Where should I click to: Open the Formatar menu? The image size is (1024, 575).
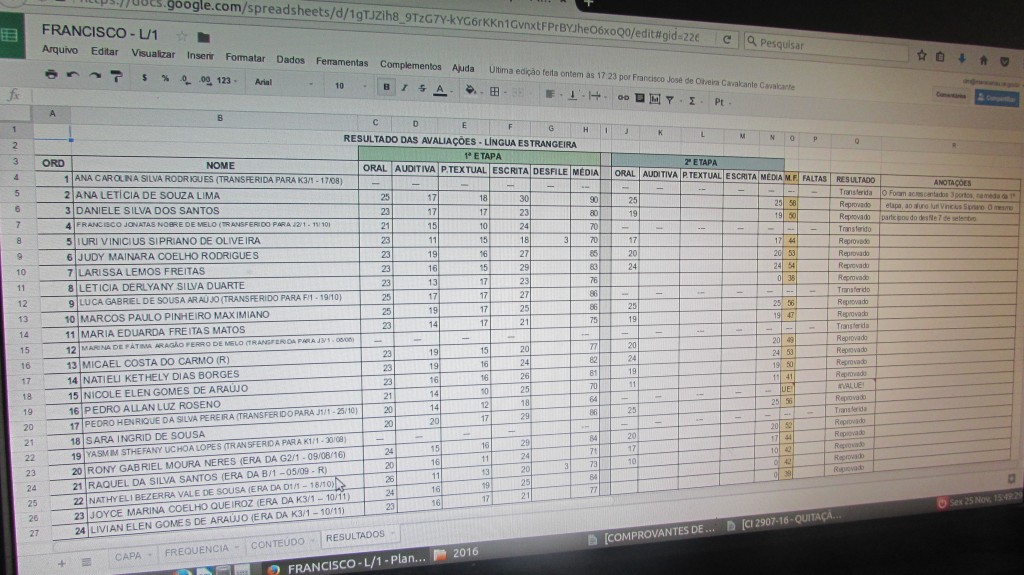tap(245, 58)
